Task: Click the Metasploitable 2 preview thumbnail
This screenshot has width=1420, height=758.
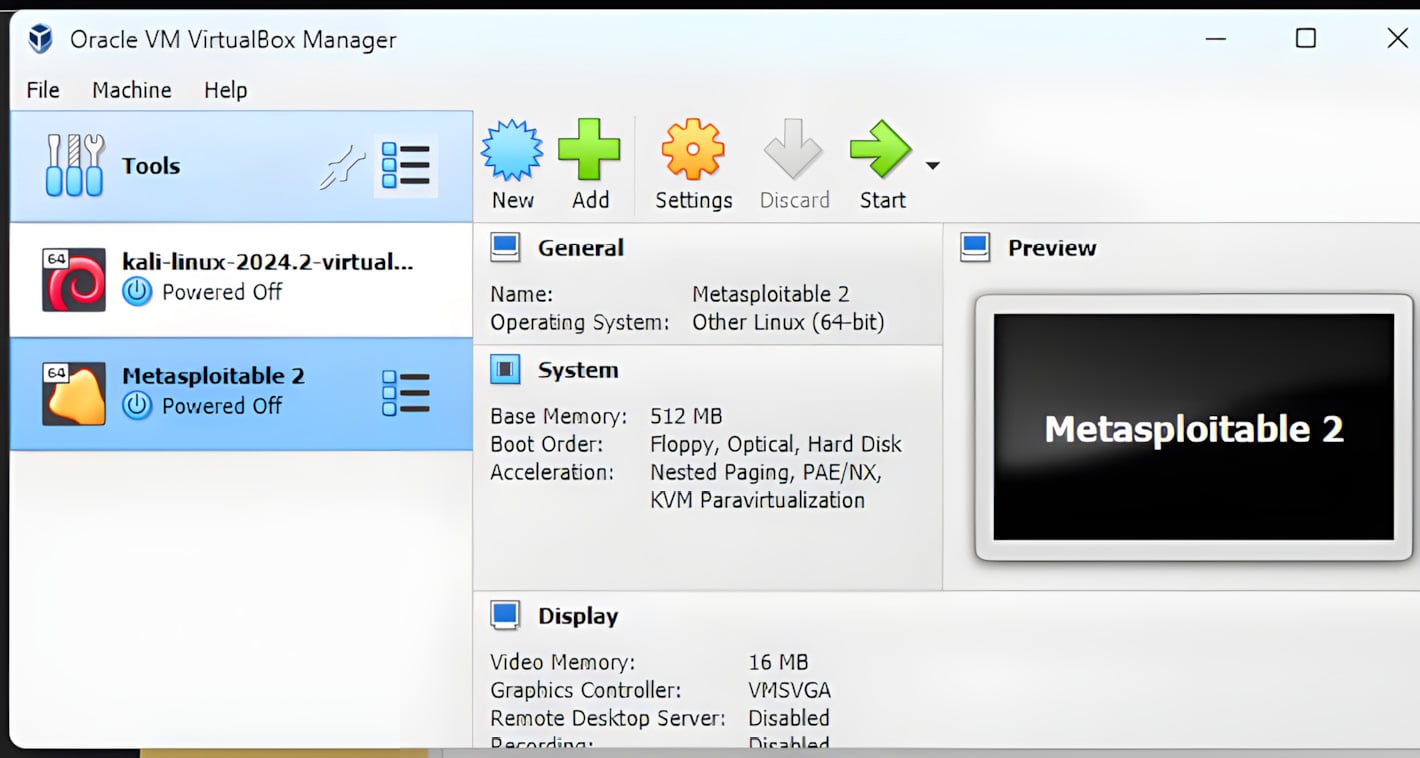Action: 1193,428
